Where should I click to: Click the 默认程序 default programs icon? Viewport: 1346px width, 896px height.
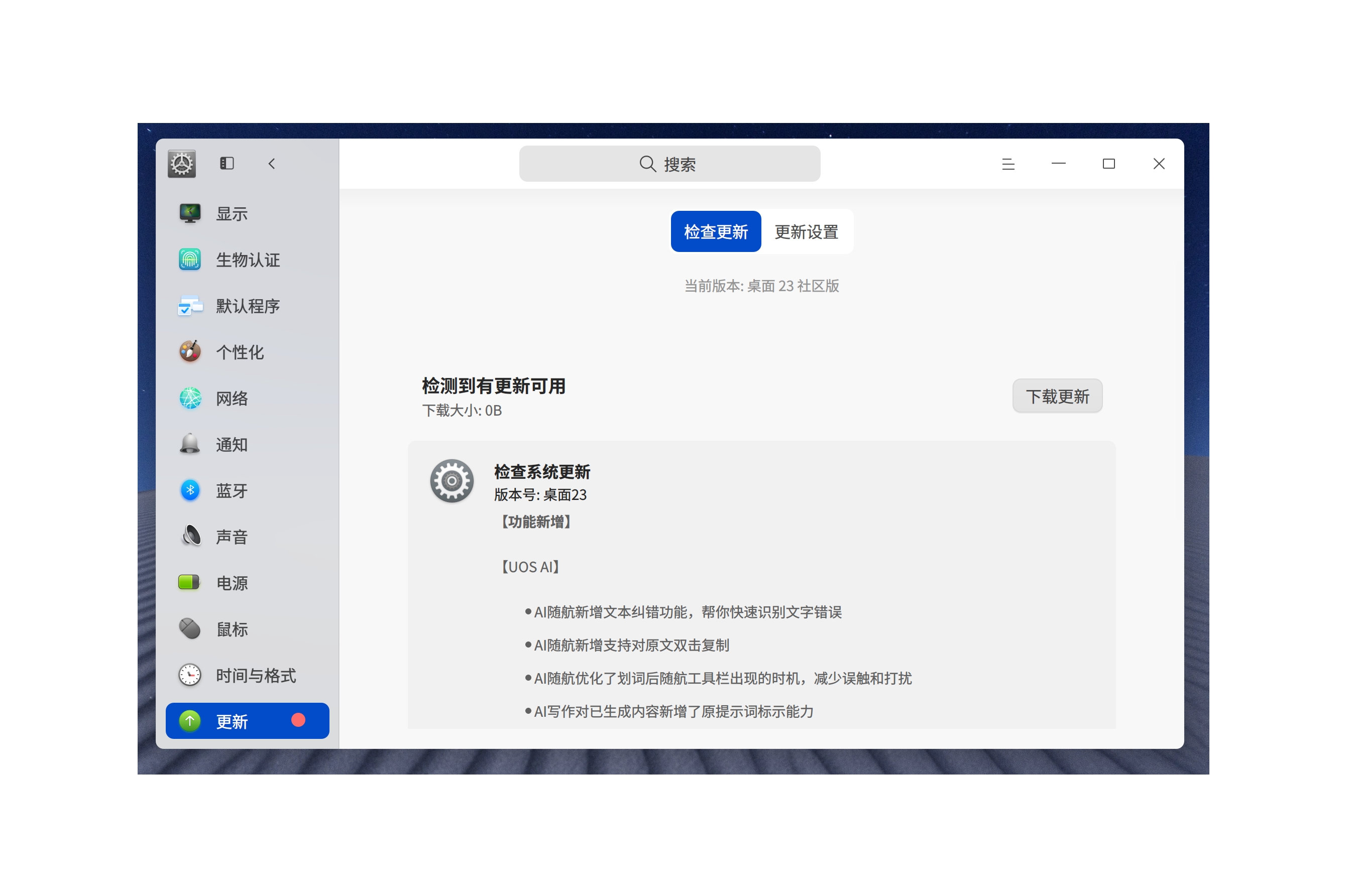click(189, 306)
